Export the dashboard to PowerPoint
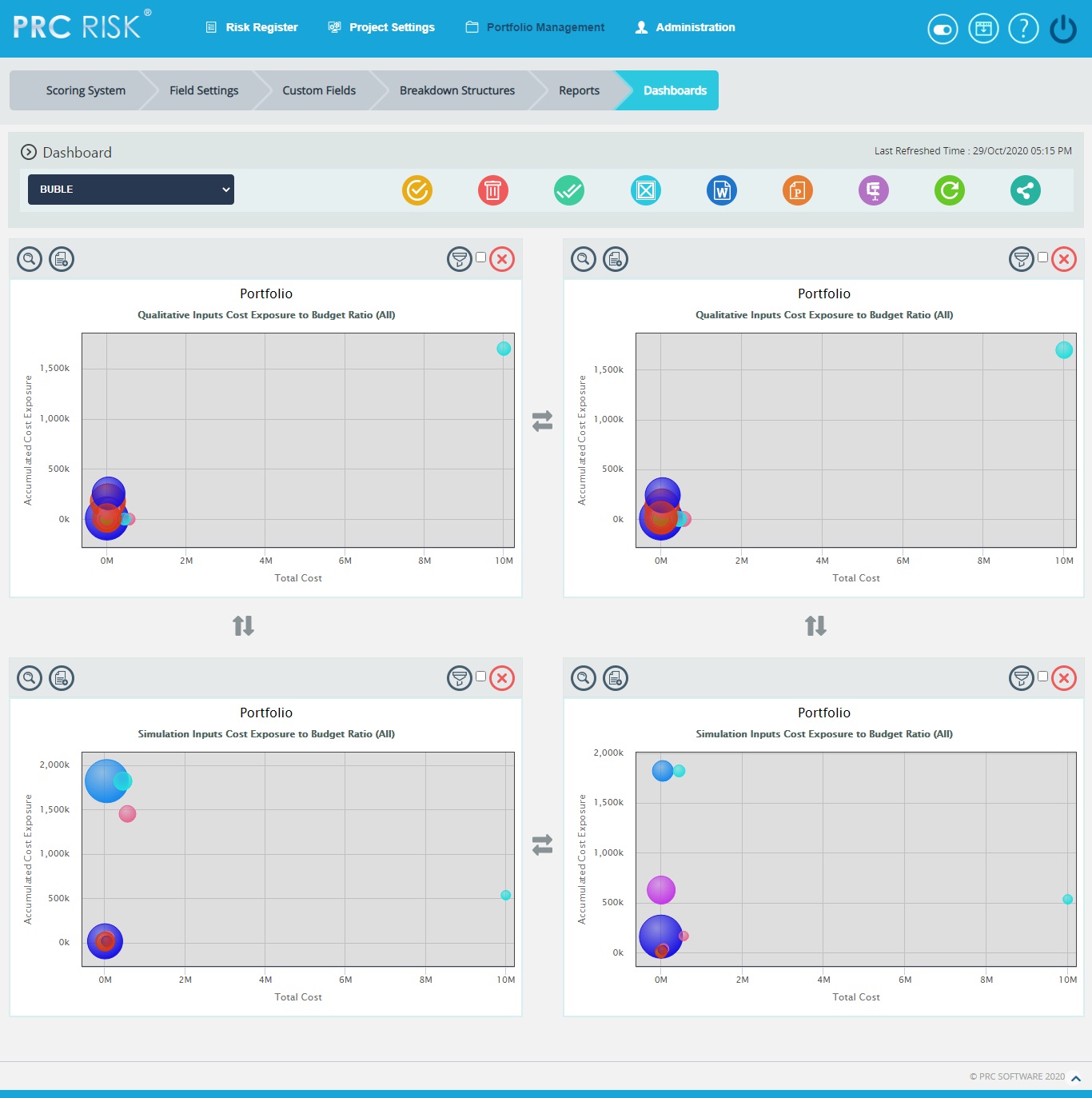 point(797,190)
